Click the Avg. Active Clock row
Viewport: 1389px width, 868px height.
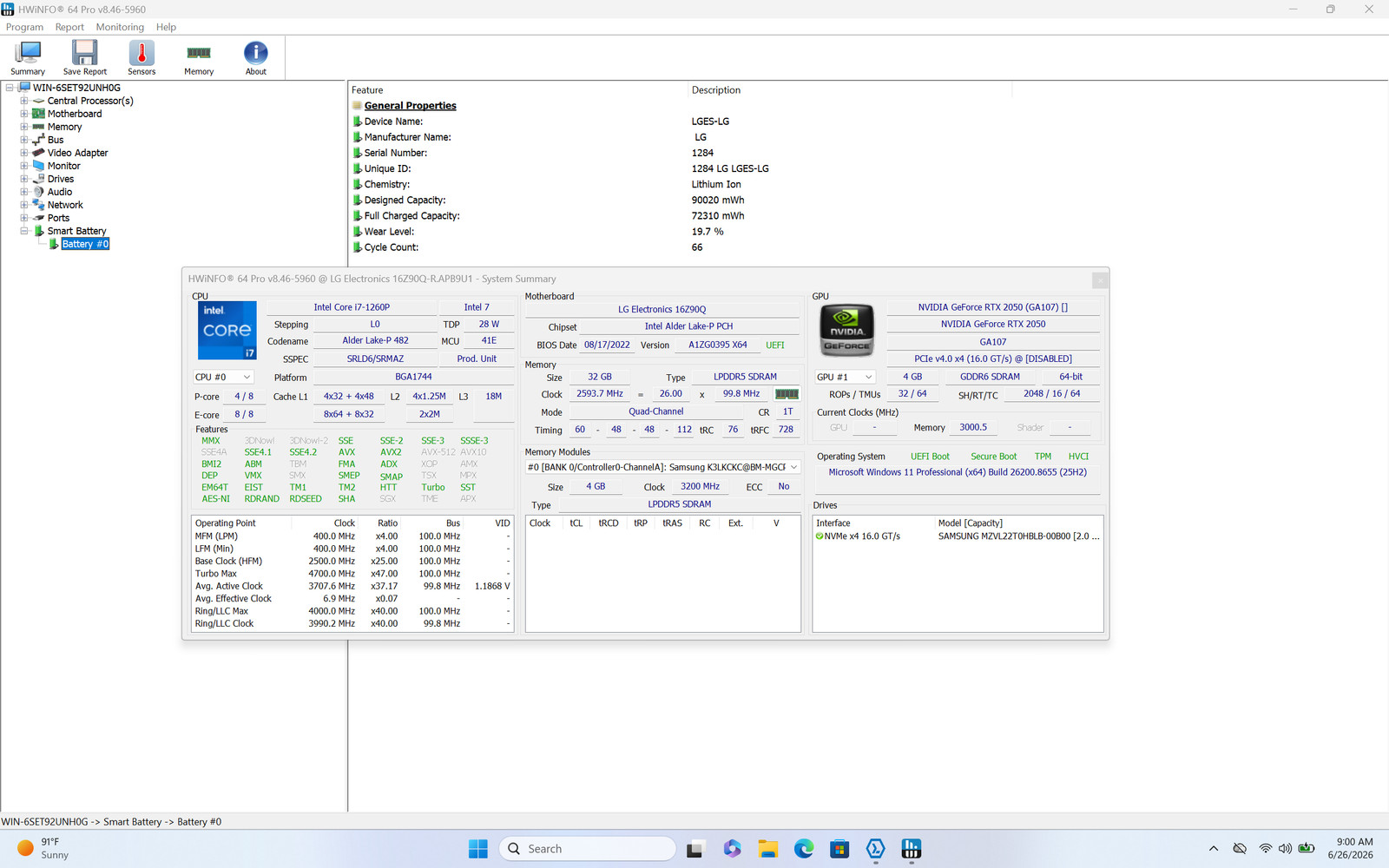[x=352, y=586]
